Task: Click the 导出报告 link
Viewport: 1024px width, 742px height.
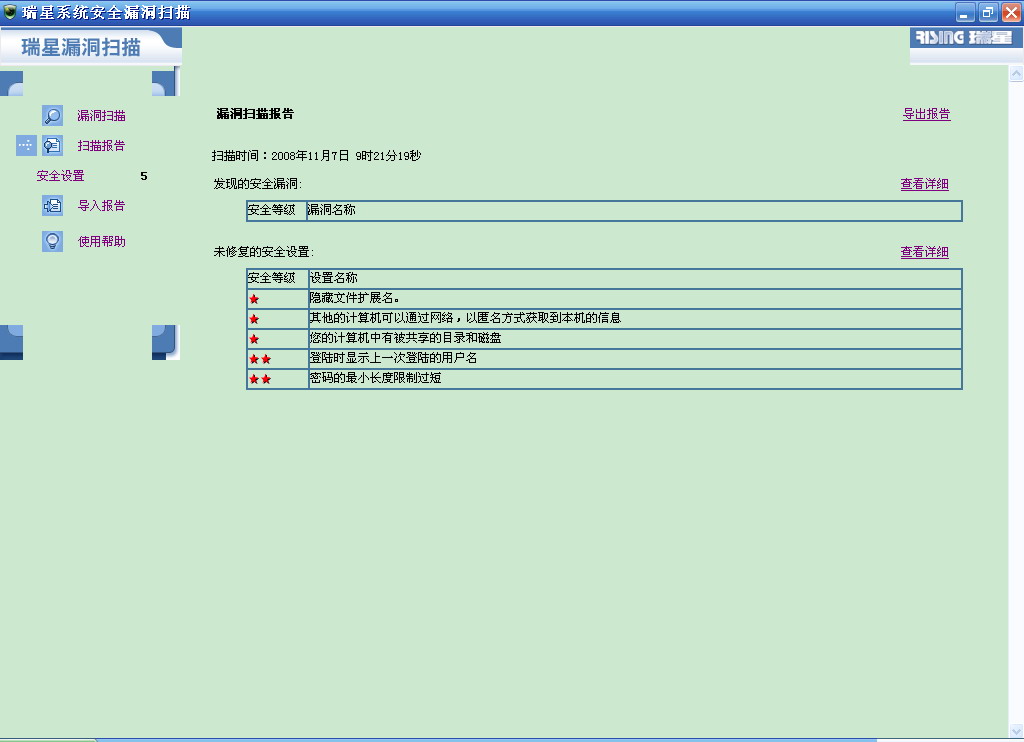Action: pyautogui.click(x=926, y=114)
